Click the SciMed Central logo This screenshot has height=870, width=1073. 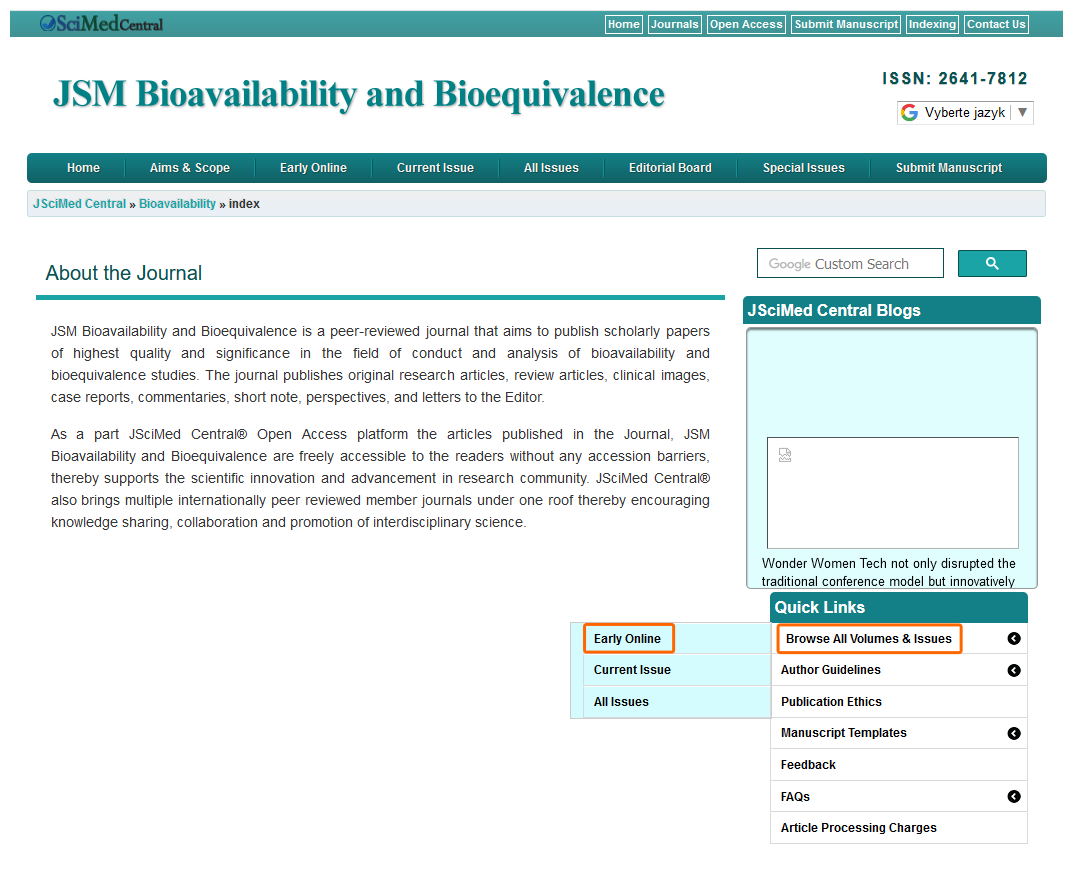point(101,24)
